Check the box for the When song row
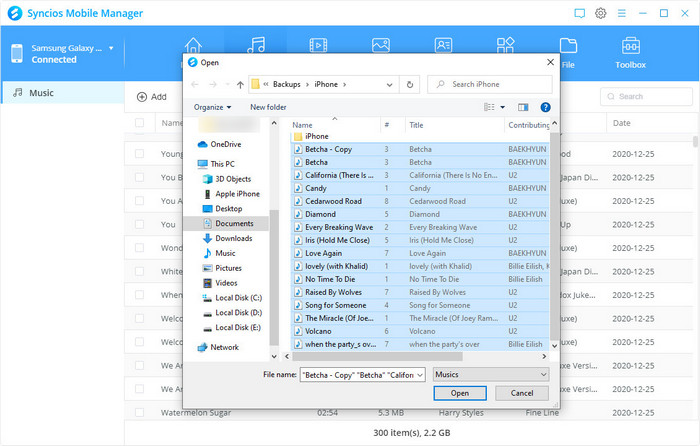Image resolution: width=700 pixels, height=446 pixels. (140, 295)
